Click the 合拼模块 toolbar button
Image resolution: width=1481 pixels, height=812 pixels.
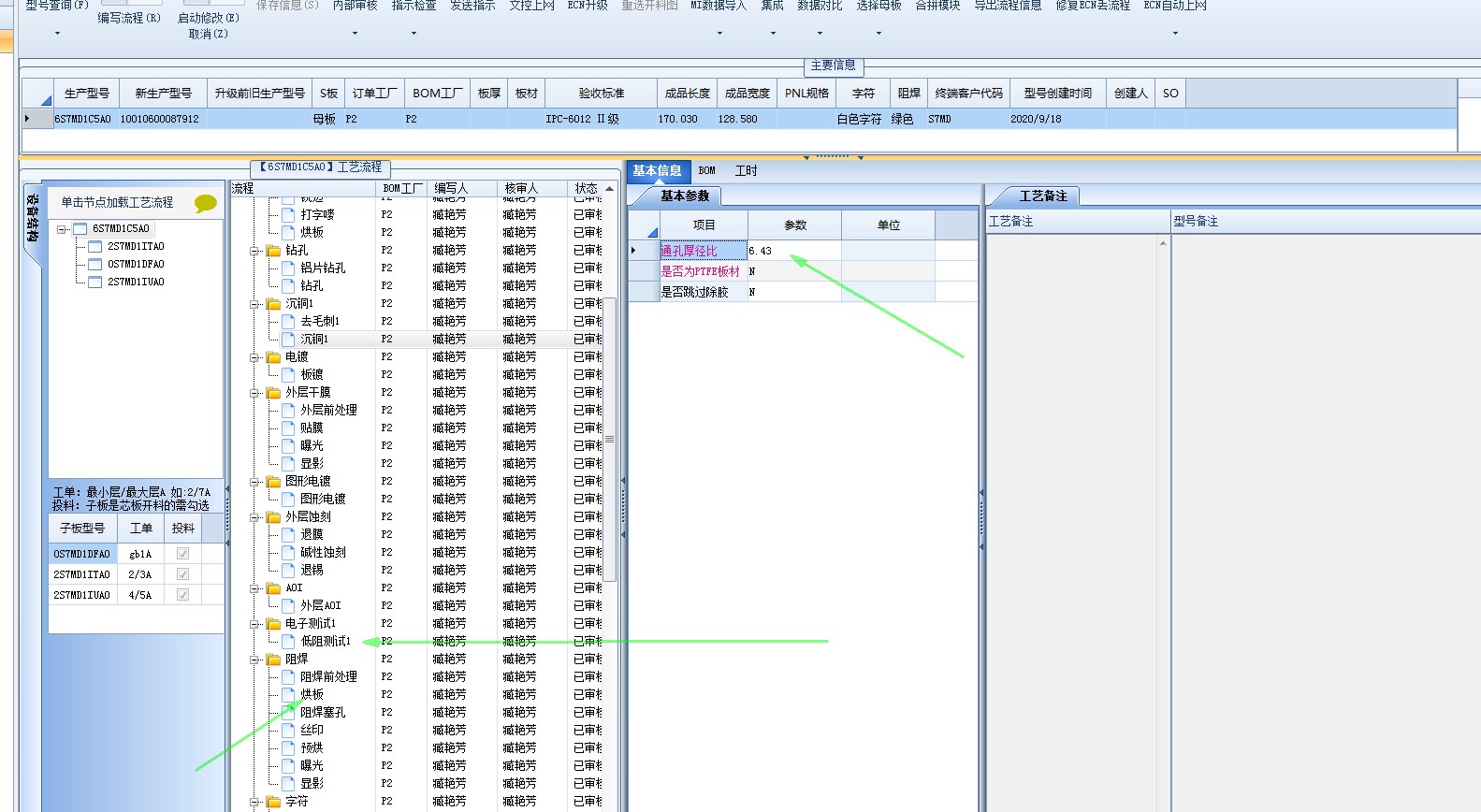[937, 6]
